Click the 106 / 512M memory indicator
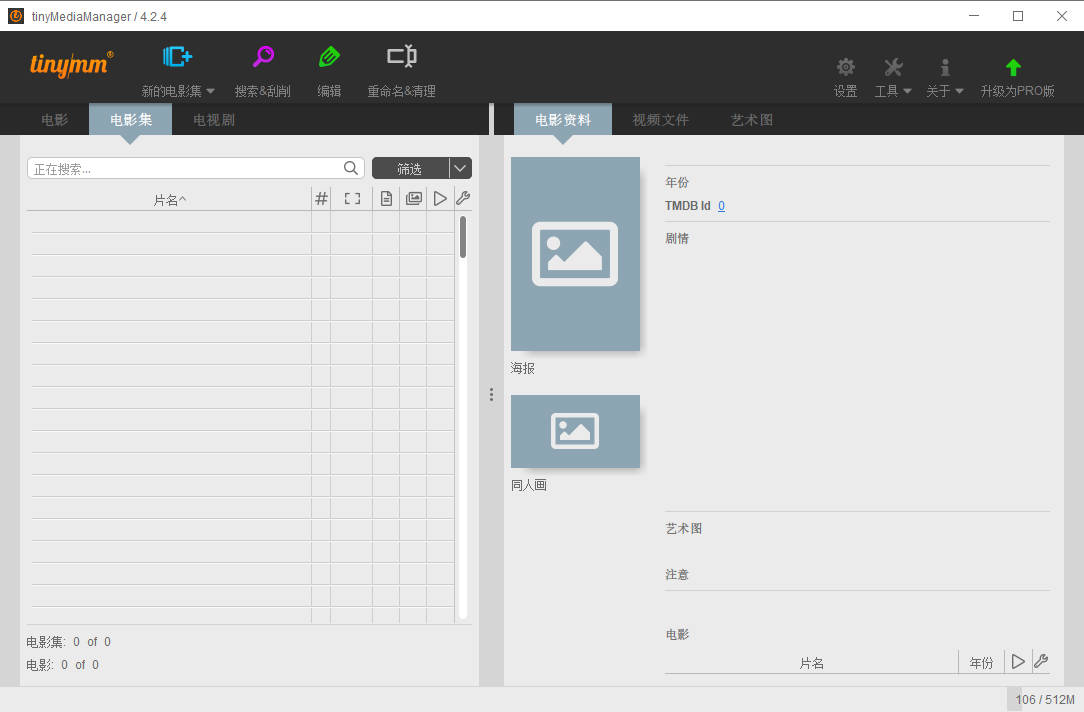Viewport: 1084px width, 712px height. [1045, 700]
